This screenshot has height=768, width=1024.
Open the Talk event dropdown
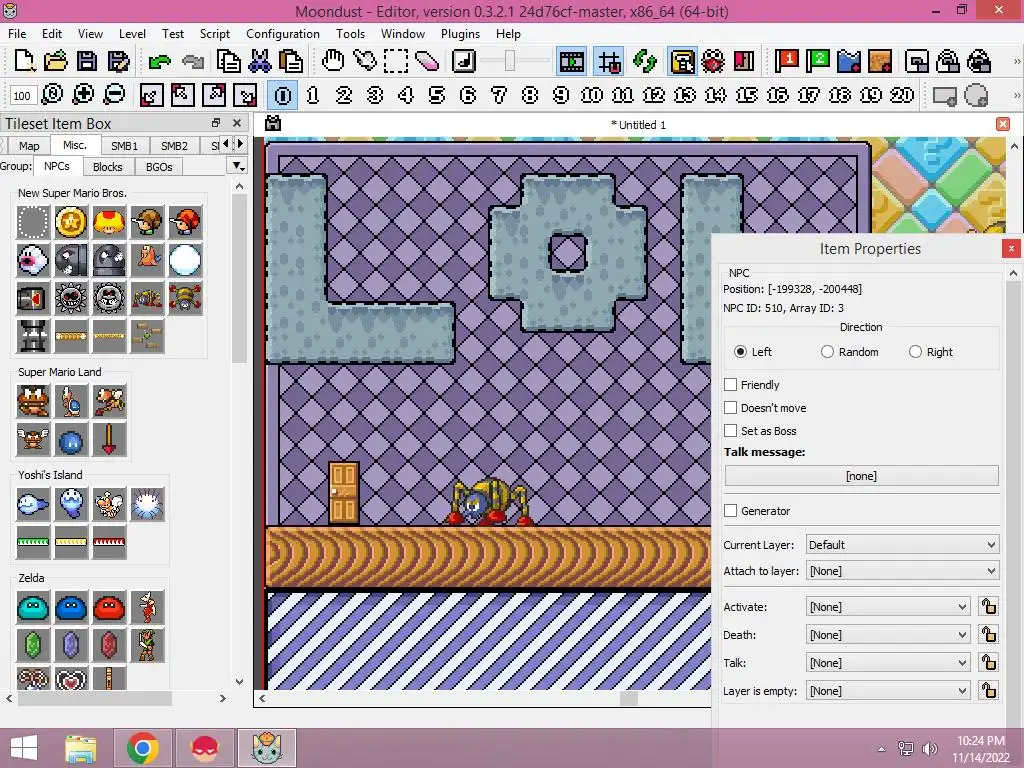click(888, 663)
